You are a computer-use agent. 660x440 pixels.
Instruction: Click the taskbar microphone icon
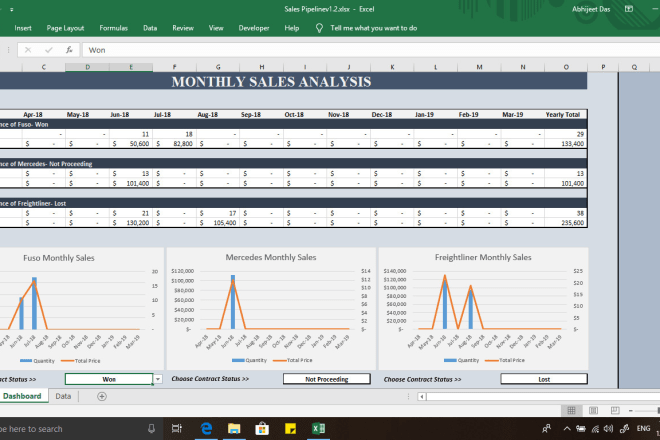click(152, 429)
